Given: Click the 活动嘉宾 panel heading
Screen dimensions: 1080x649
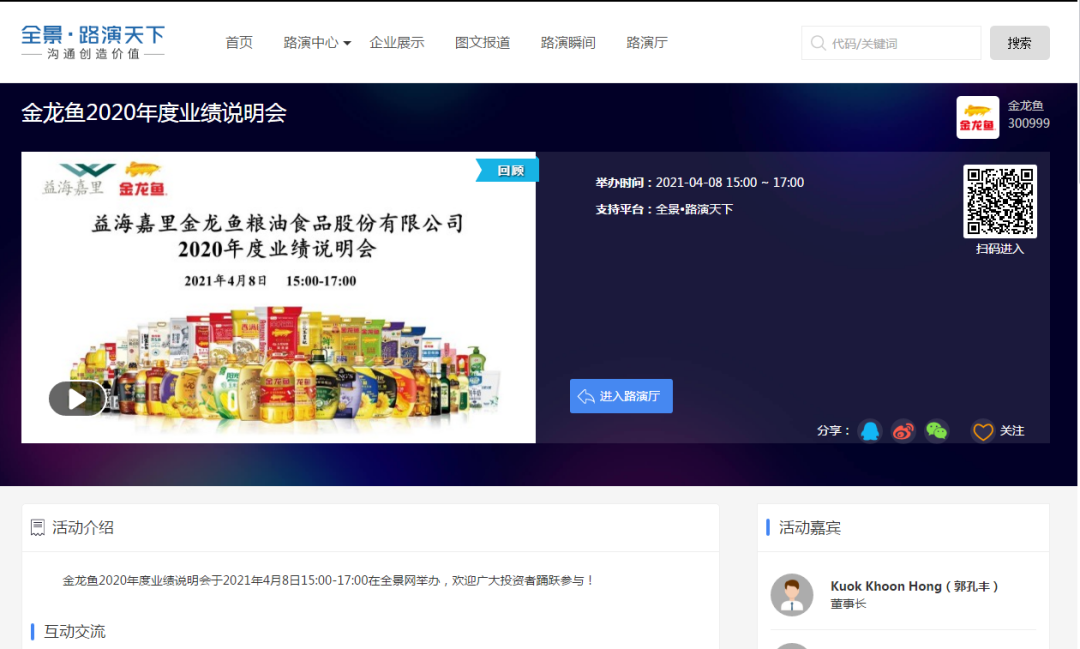Looking at the screenshot, I should (810, 528).
